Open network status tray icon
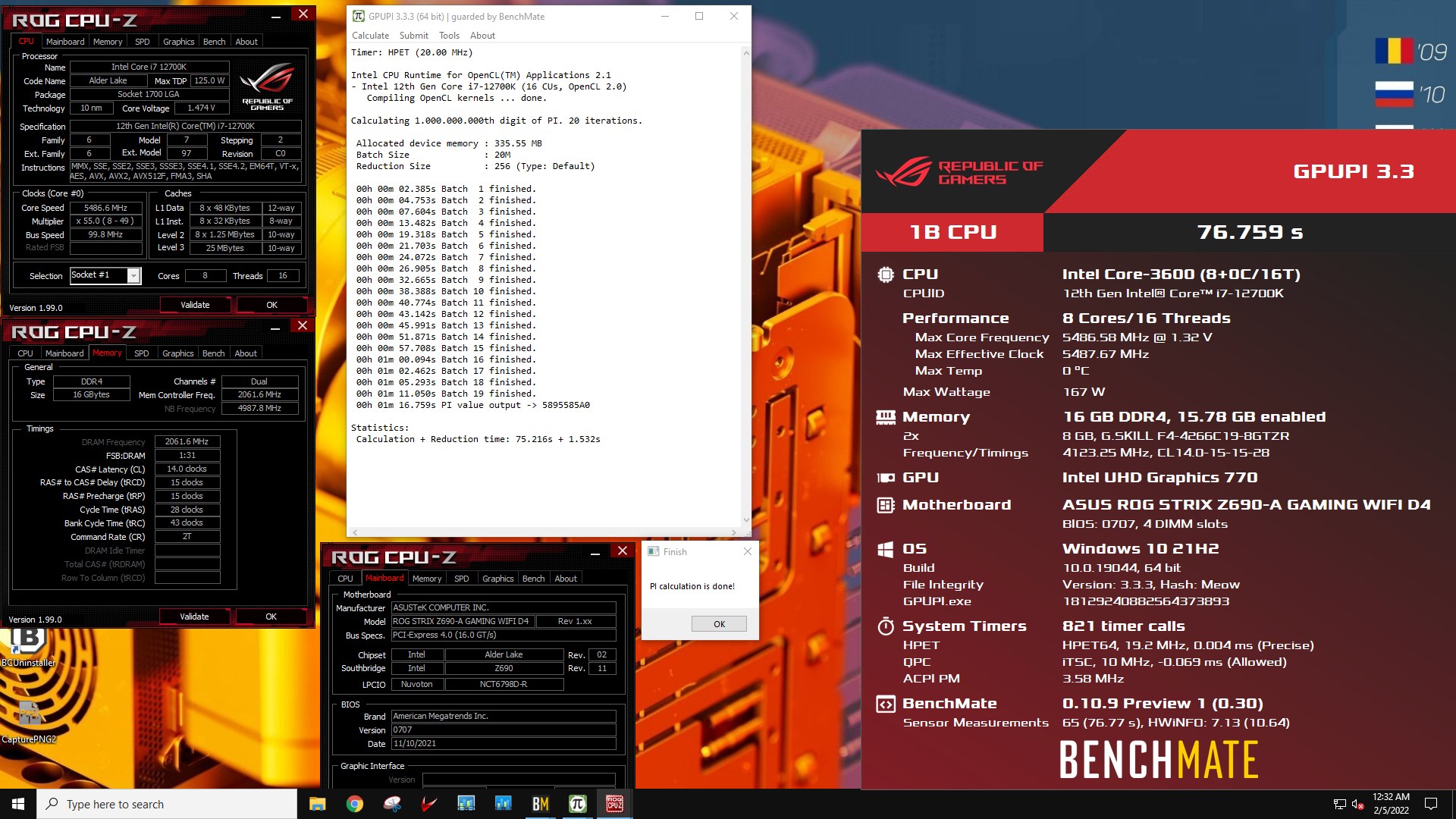Screen dimensions: 1456x819 pos(1339,804)
